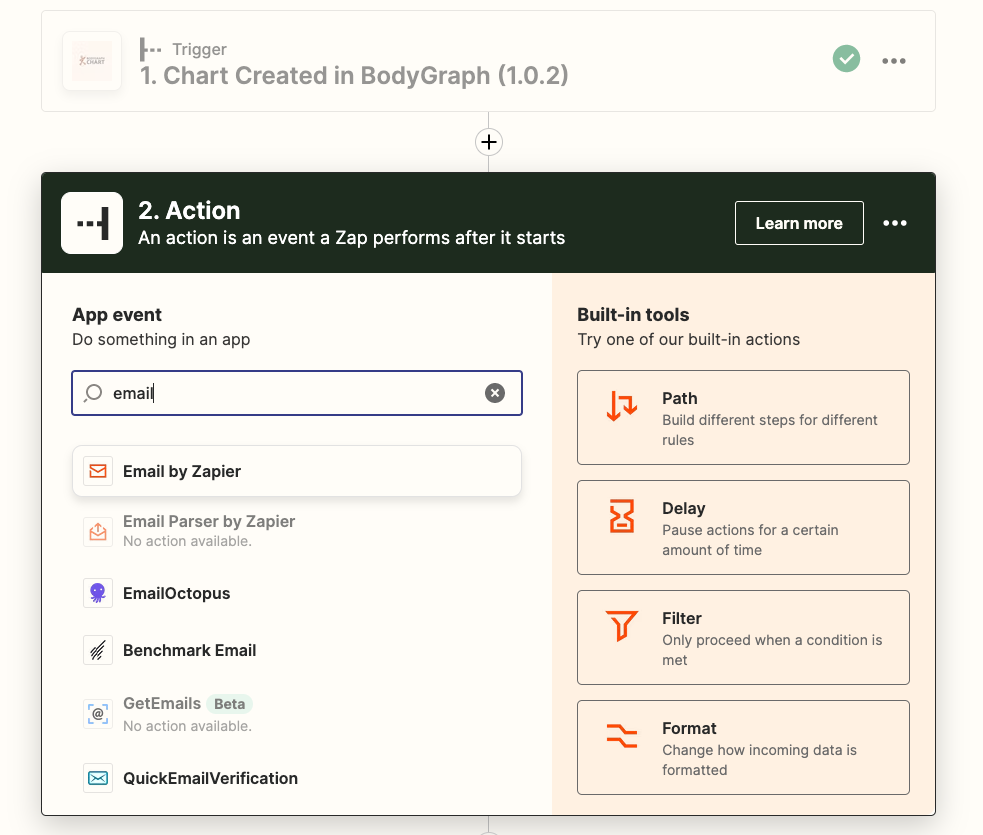The width and height of the screenshot is (983, 835).
Task: Click the green trigger success checkmark
Action: click(846, 59)
